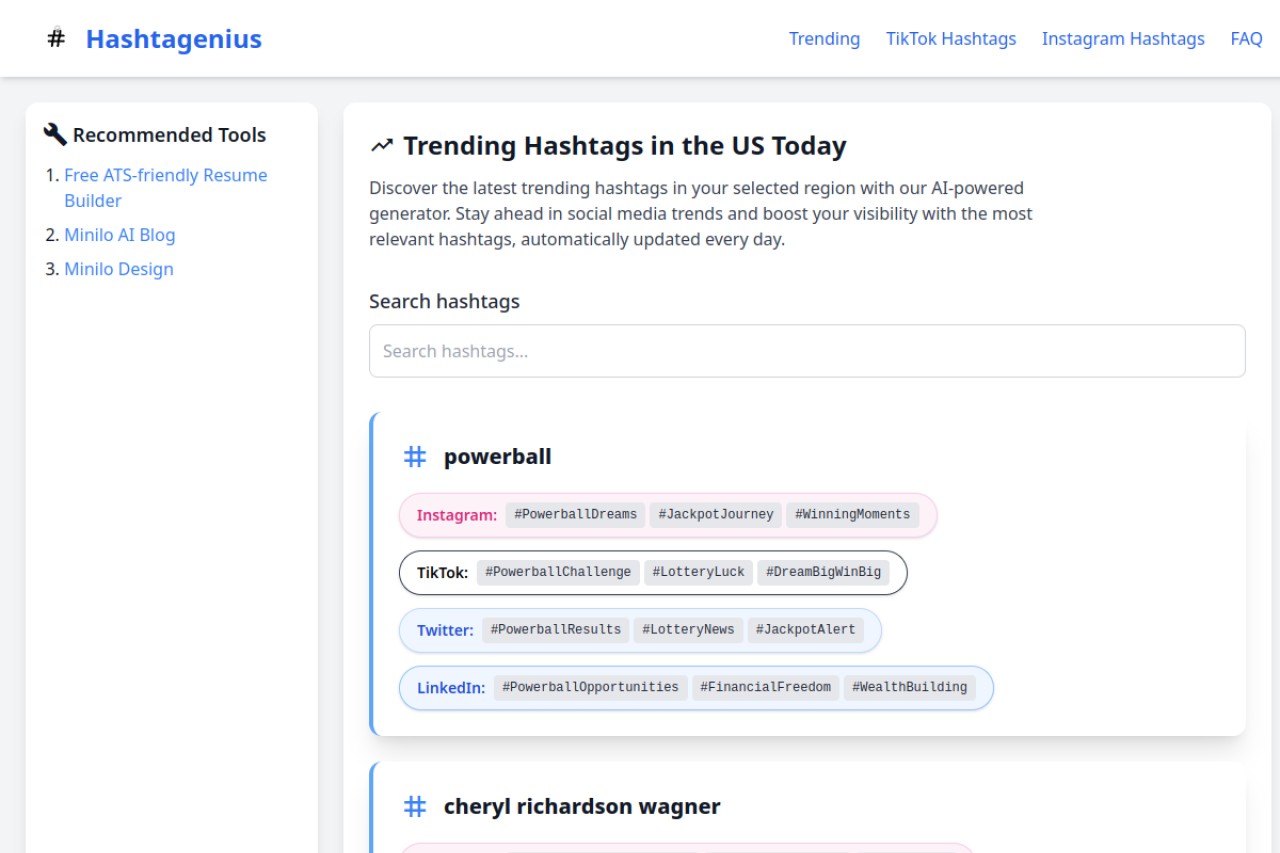This screenshot has height=853, width=1280.
Task: Open TikTok Hashtags in the navigation
Action: point(951,39)
